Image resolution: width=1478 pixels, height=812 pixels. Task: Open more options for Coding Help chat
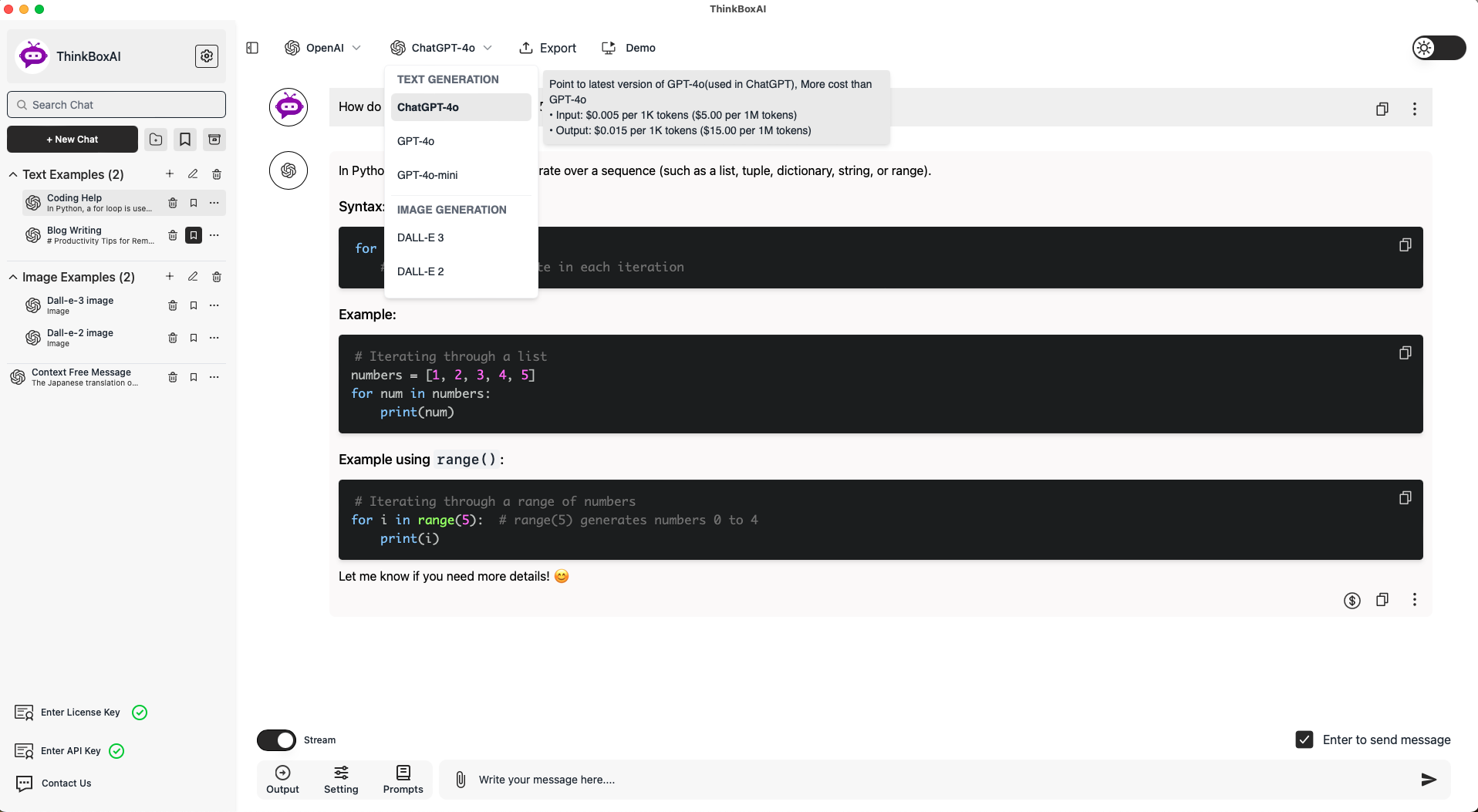(x=214, y=203)
